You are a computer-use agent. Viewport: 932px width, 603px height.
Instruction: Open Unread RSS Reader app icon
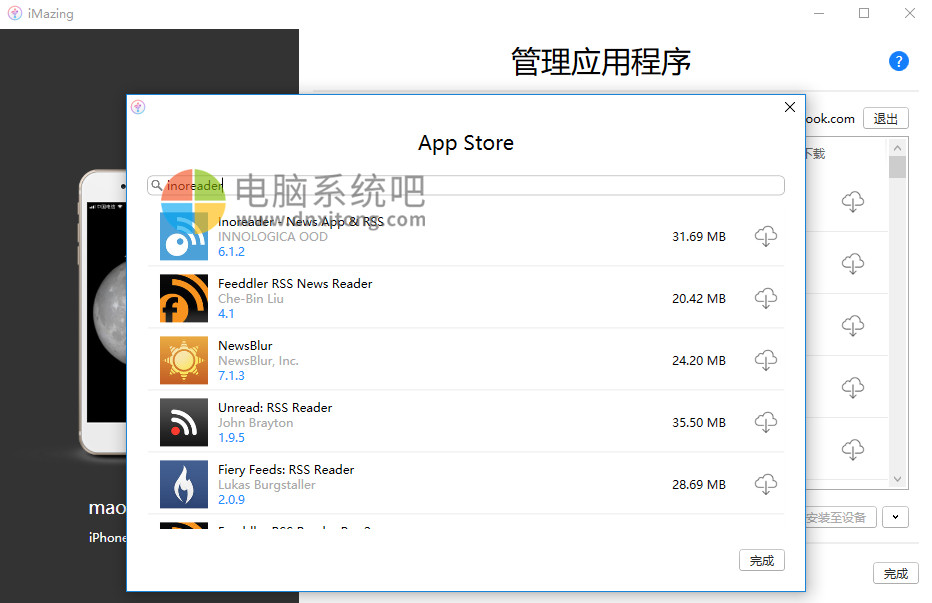tap(184, 422)
